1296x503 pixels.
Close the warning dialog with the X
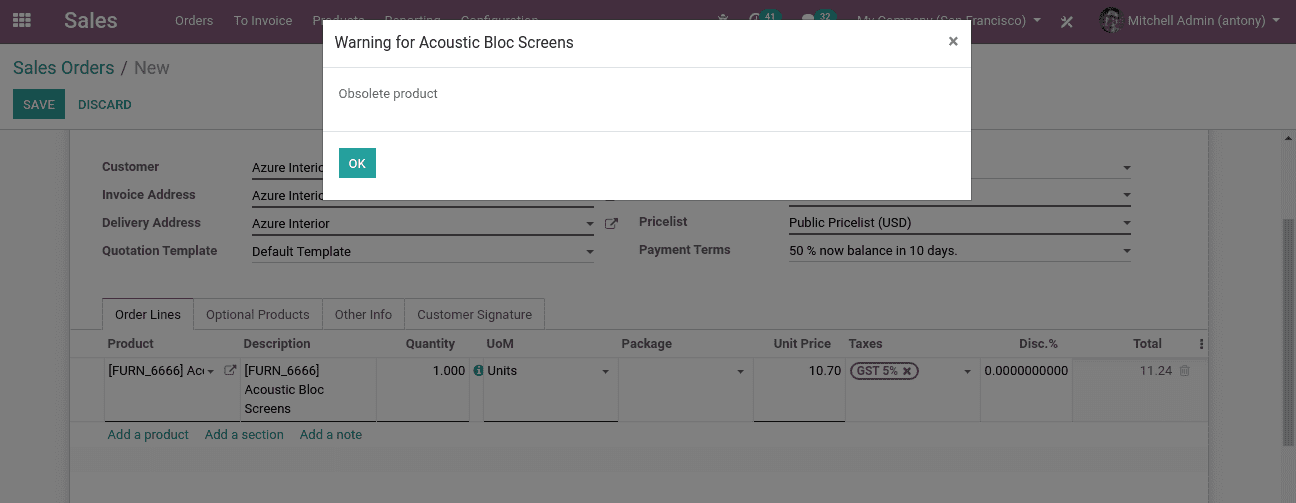coord(953,41)
